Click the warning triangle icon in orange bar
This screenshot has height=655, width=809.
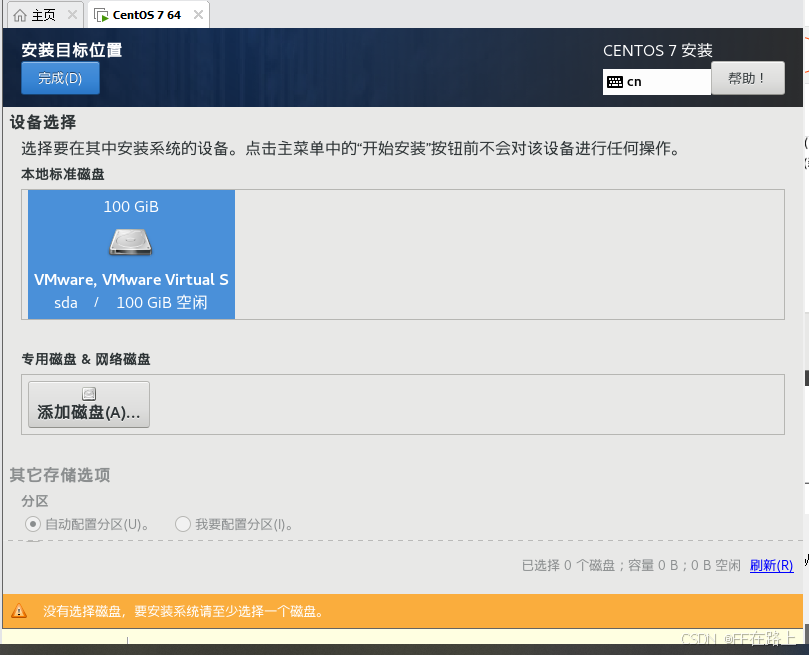[19, 611]
